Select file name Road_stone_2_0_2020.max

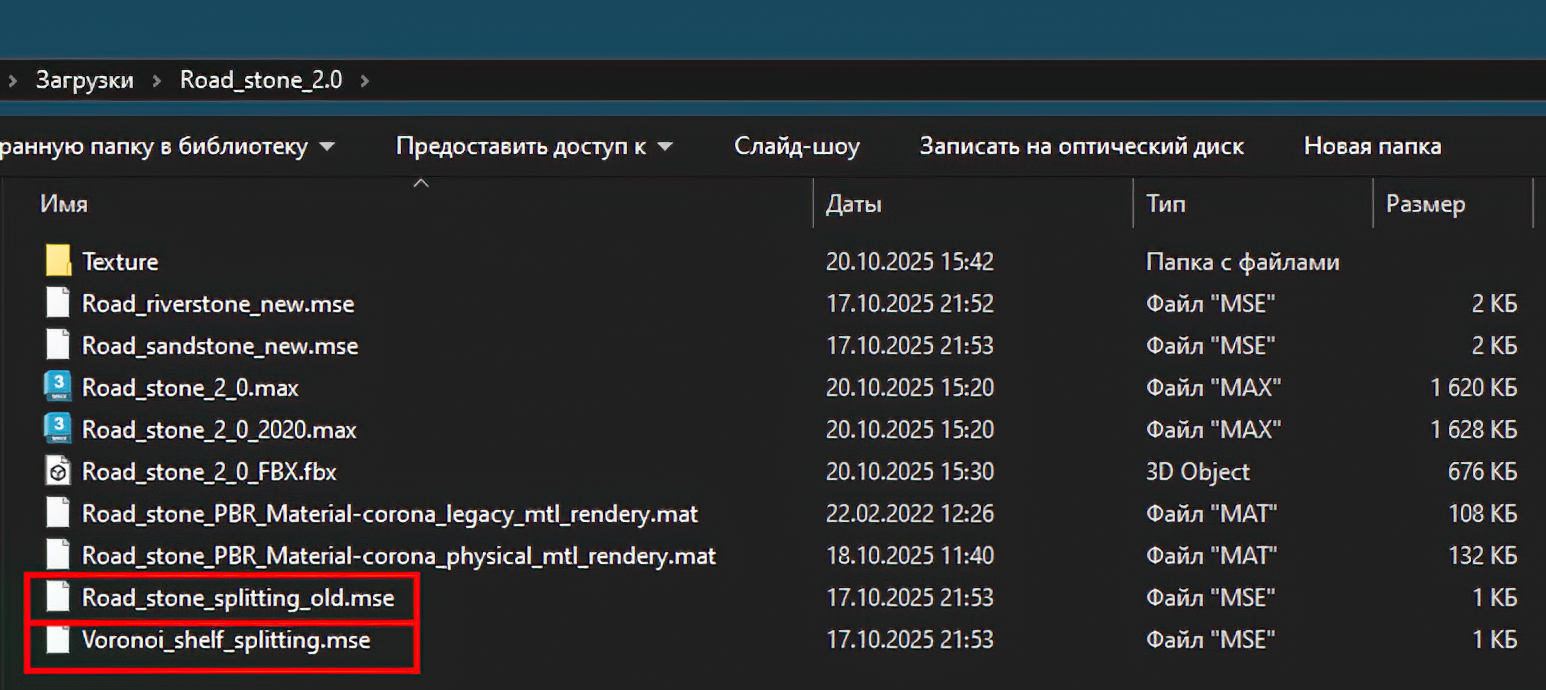(219, 430)
